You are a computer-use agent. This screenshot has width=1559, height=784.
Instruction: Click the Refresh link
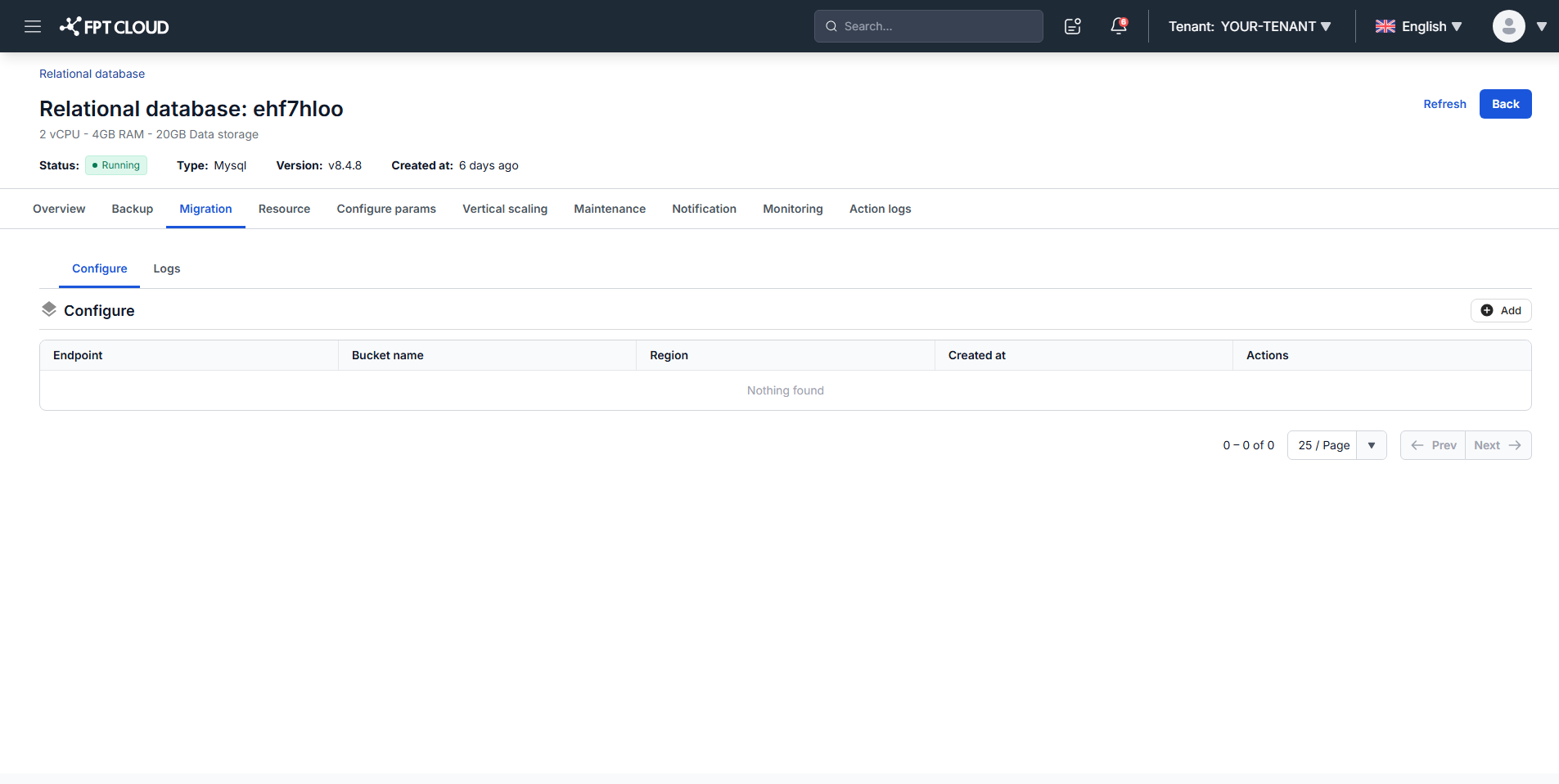click(x=1444, y=104)
